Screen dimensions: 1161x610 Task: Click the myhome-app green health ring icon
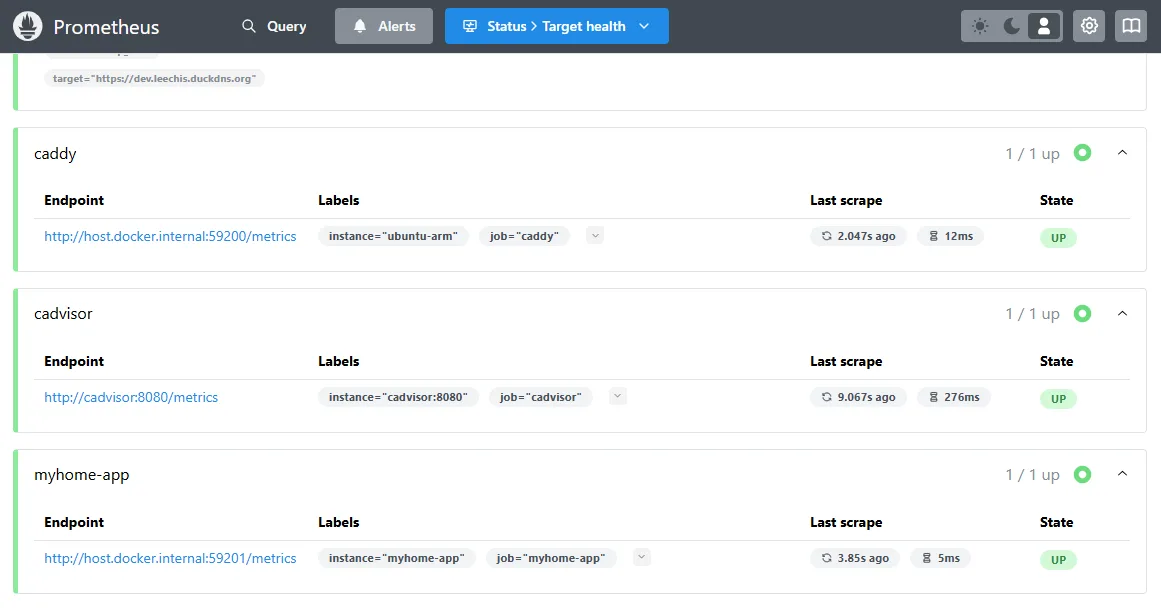(1083, 474)
